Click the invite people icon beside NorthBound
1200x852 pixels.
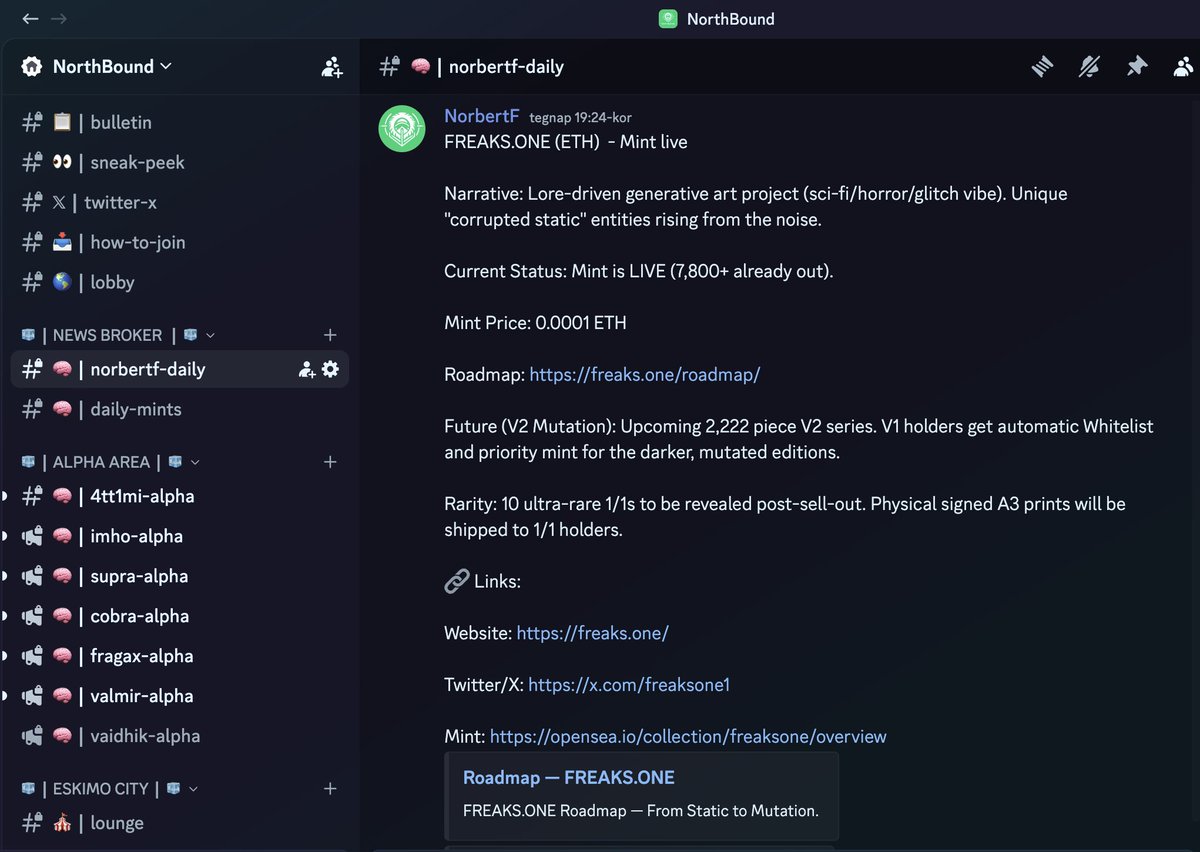[332, 67]
